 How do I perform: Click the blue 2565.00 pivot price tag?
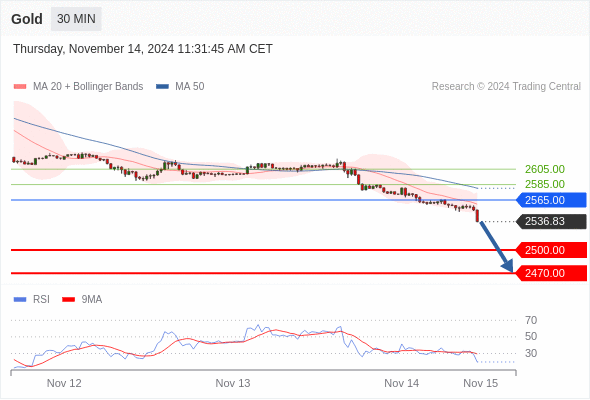[551, 200]
